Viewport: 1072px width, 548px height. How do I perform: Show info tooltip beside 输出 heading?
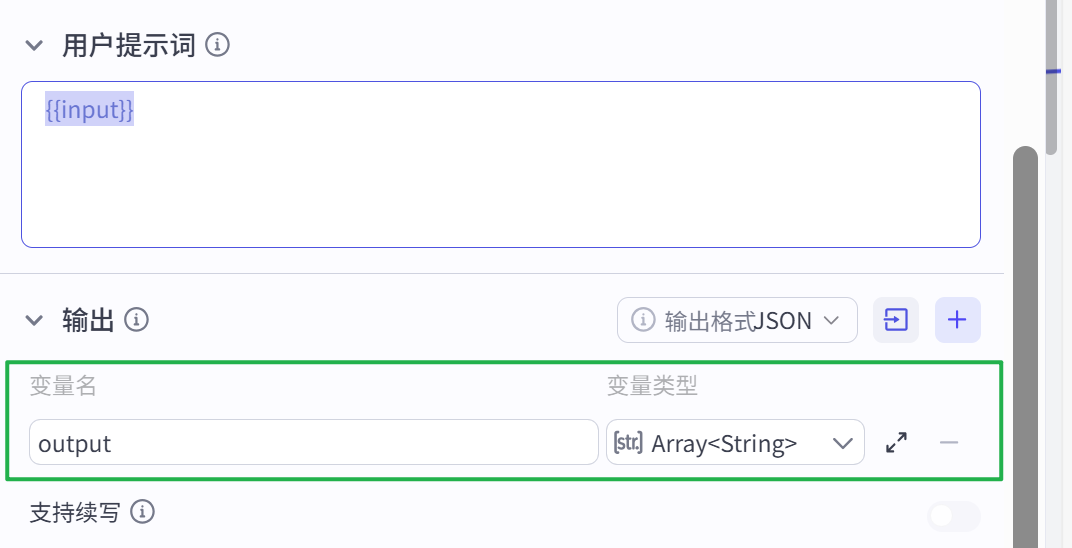point(137,319)
